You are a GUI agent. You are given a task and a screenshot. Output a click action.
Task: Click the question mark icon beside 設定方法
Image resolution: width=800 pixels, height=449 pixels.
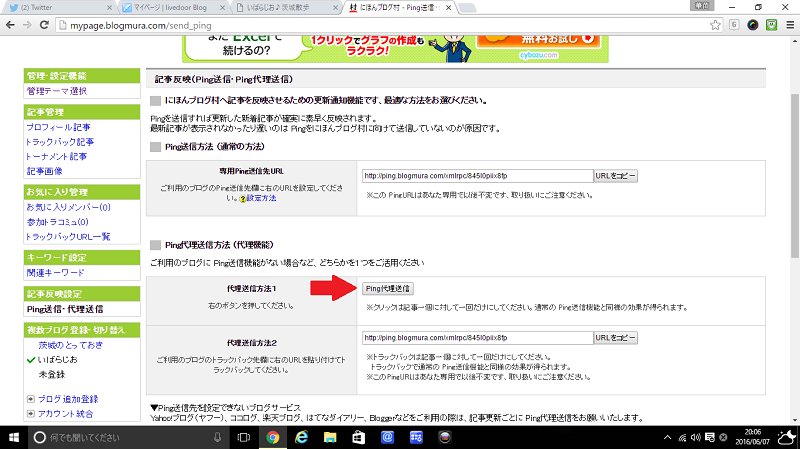pos(243,198)
